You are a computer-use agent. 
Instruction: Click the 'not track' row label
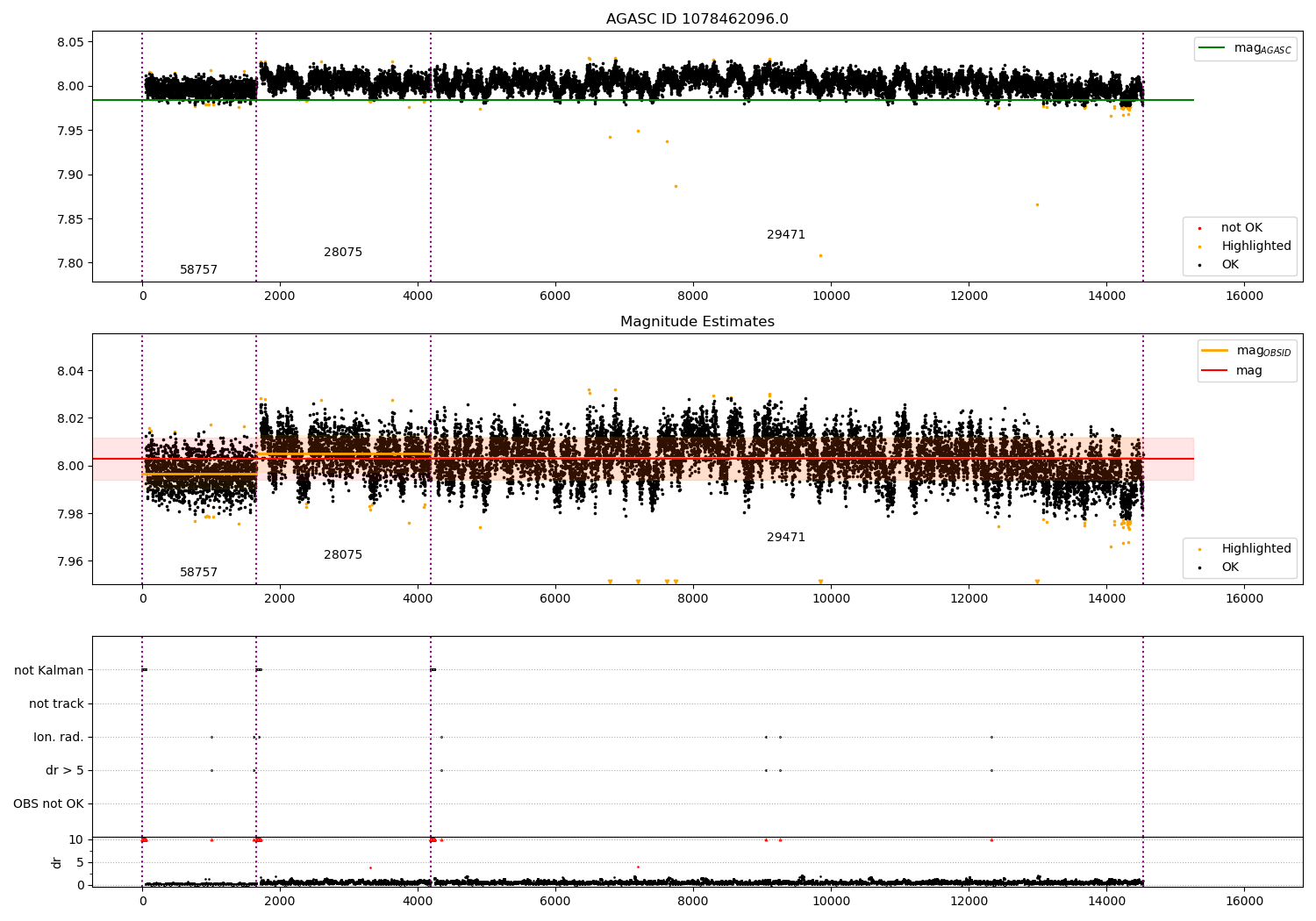(56, 704)
